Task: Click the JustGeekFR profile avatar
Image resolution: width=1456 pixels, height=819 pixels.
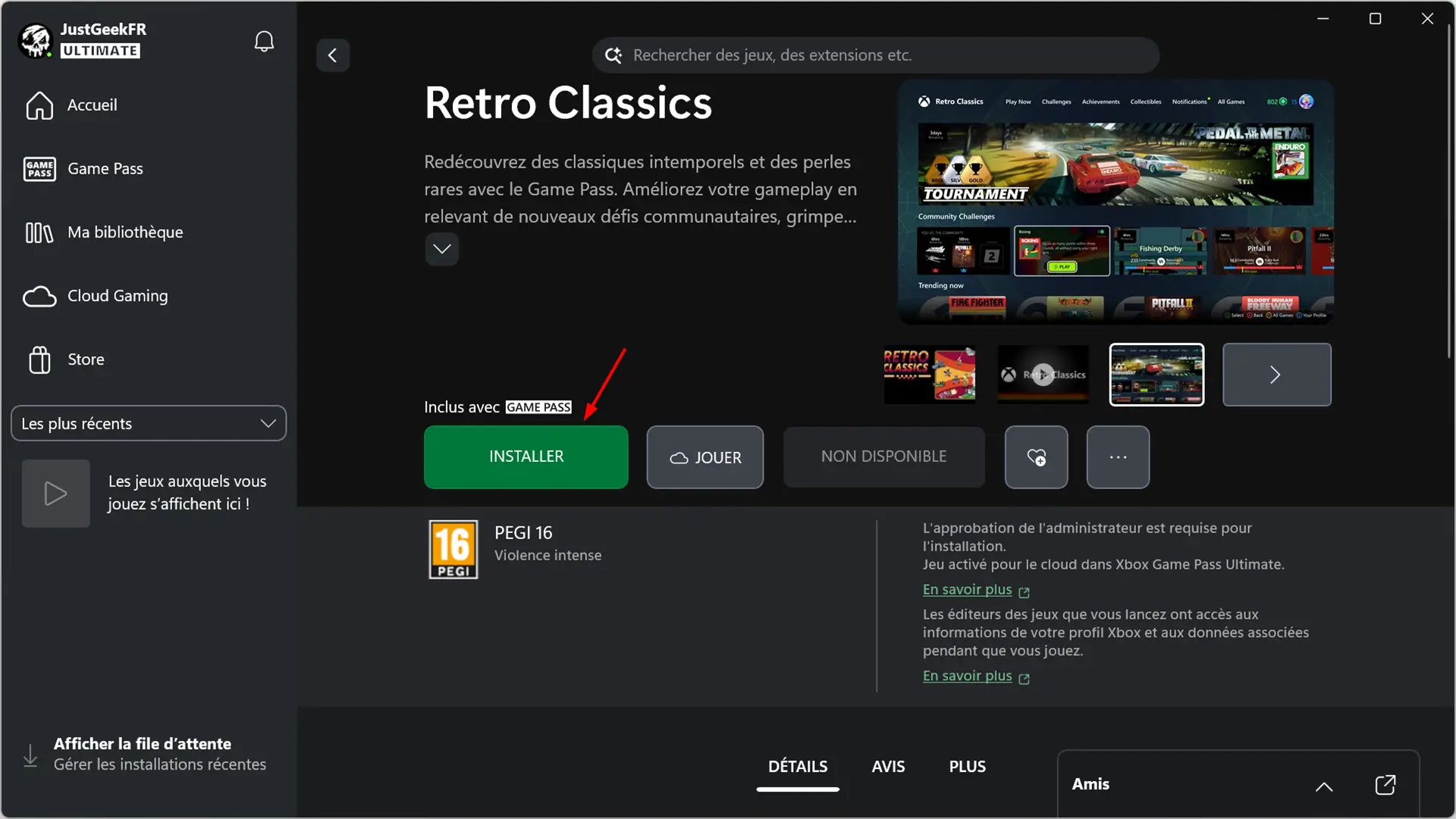Action: (x=35, y=40)
